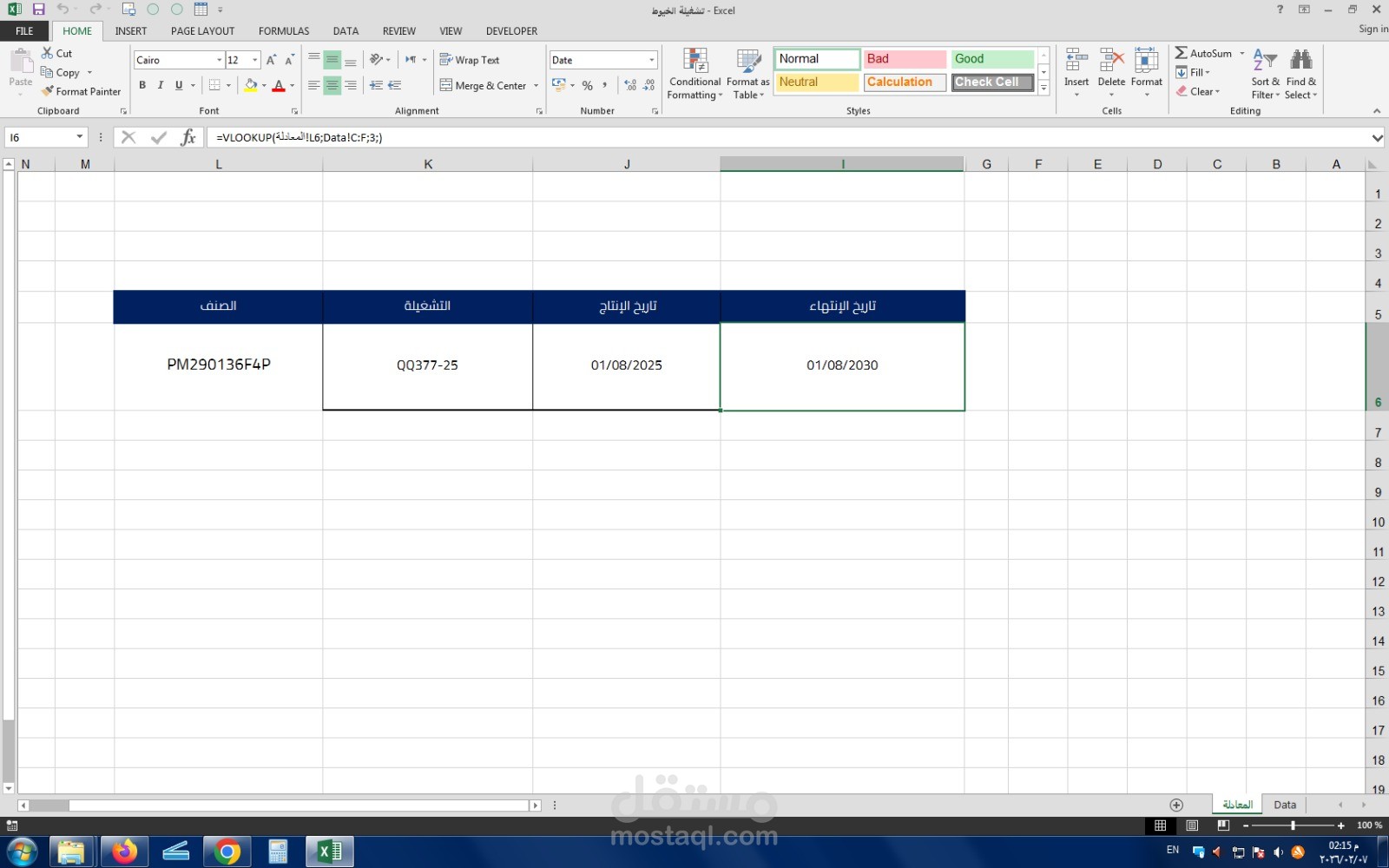Click the Insert Function fx icon

pyautogui.click(x=188, y=137)
